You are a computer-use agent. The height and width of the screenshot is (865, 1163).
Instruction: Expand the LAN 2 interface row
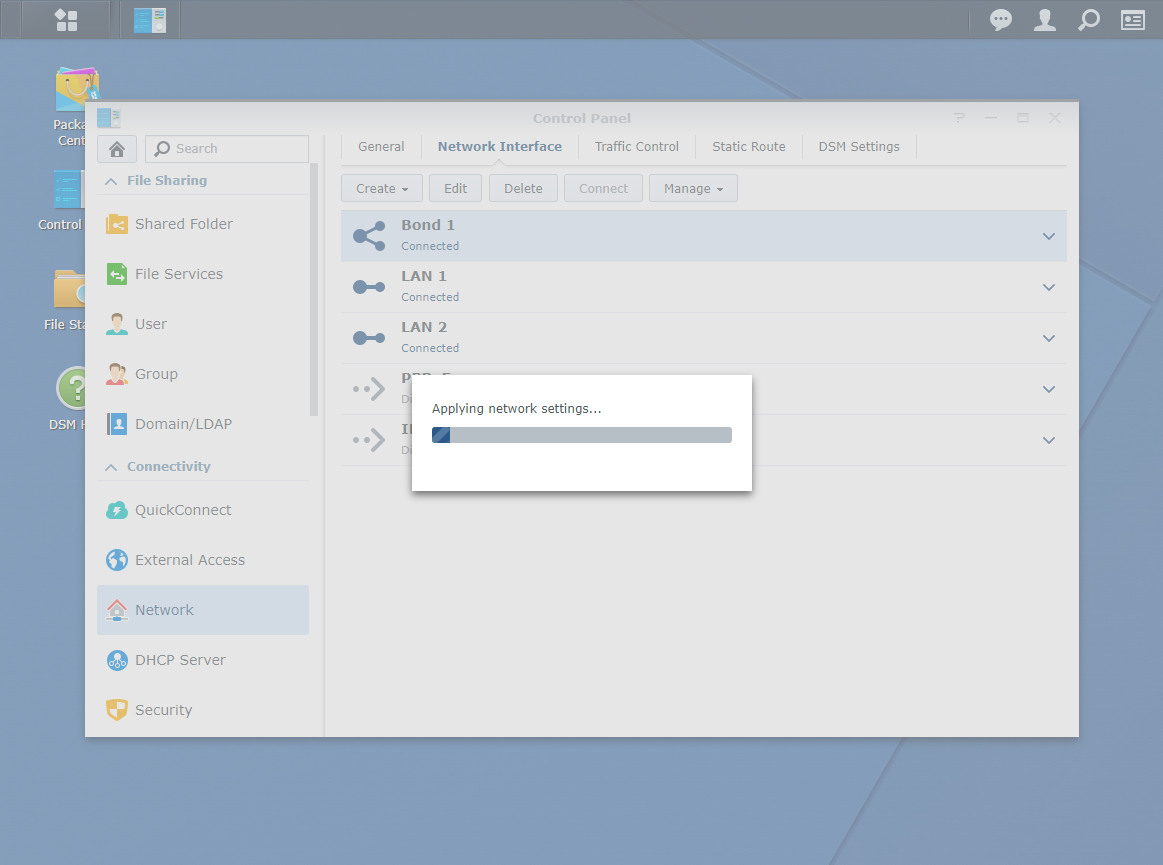click(x=1048, y=339)
